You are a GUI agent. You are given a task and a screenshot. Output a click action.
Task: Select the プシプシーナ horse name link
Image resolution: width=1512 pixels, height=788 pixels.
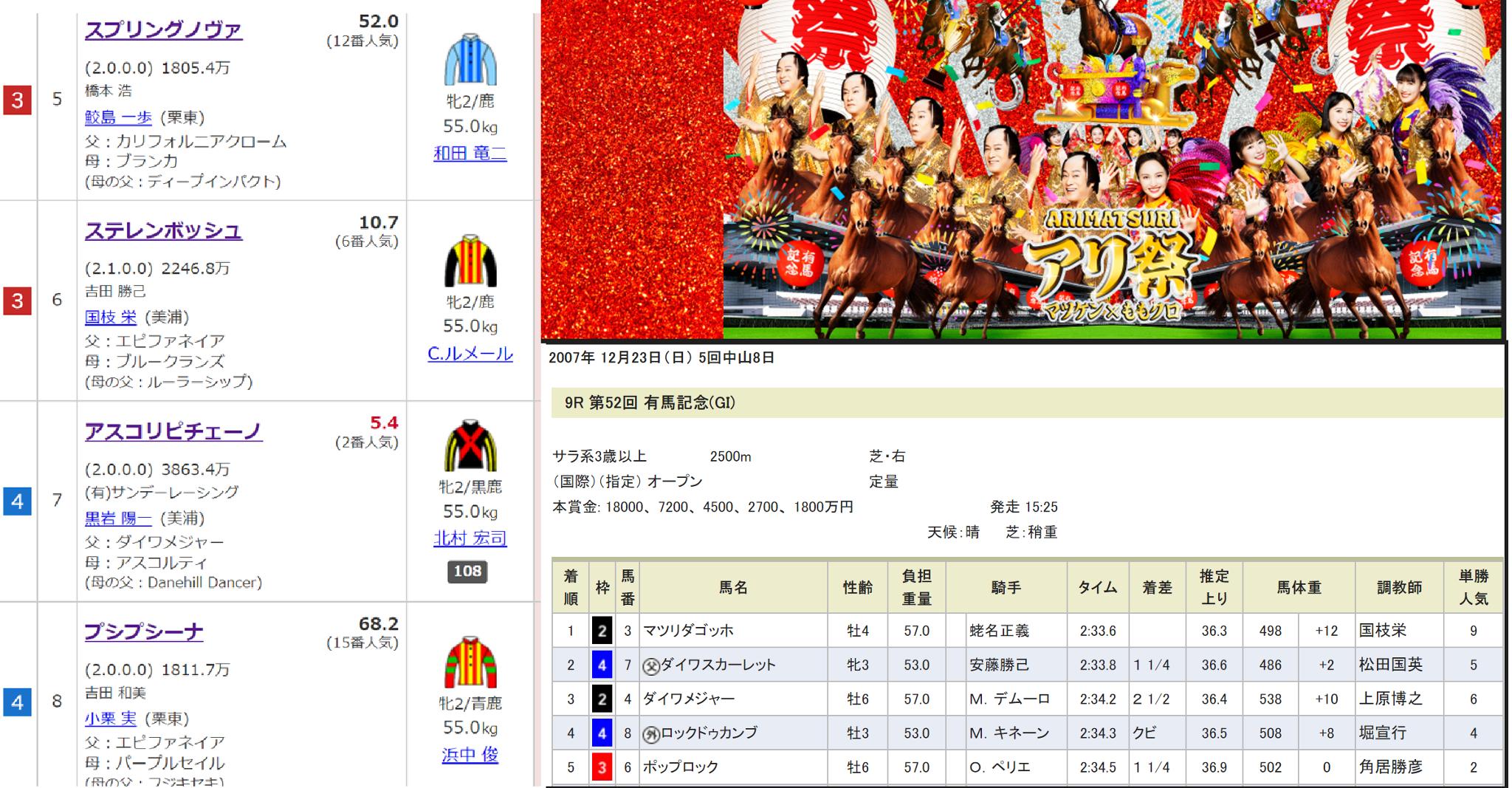coord(144,632)
